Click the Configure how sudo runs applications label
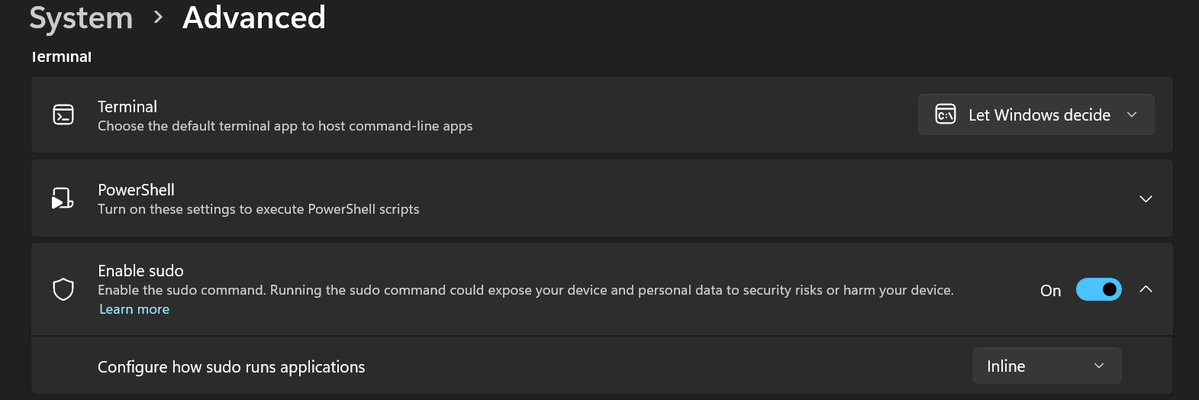 [231, 367]
